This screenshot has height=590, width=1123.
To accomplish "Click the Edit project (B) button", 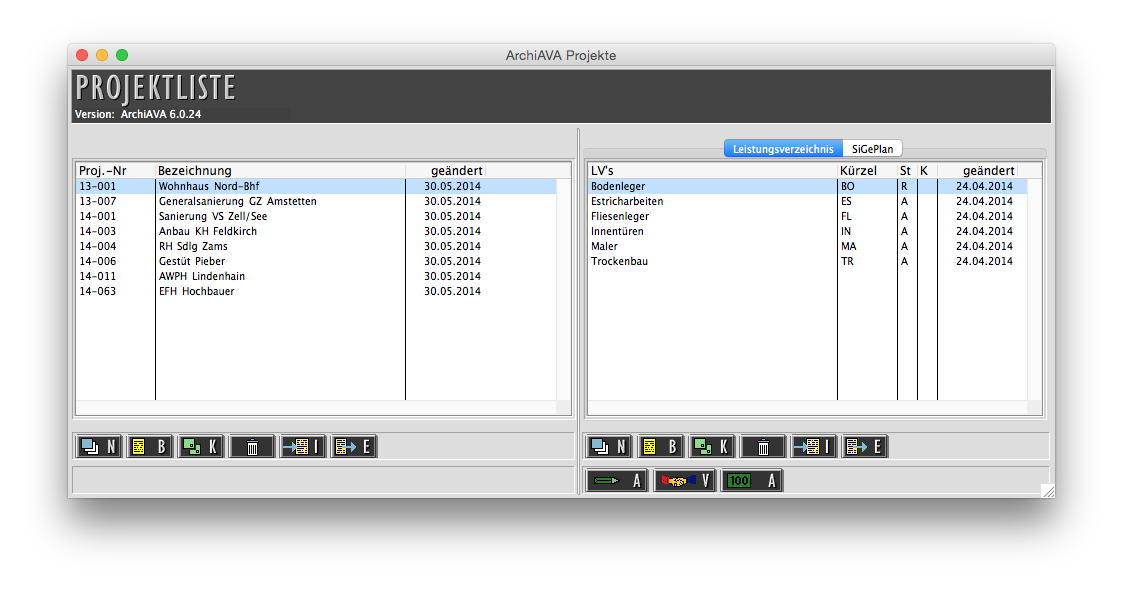I will point(150,447).
